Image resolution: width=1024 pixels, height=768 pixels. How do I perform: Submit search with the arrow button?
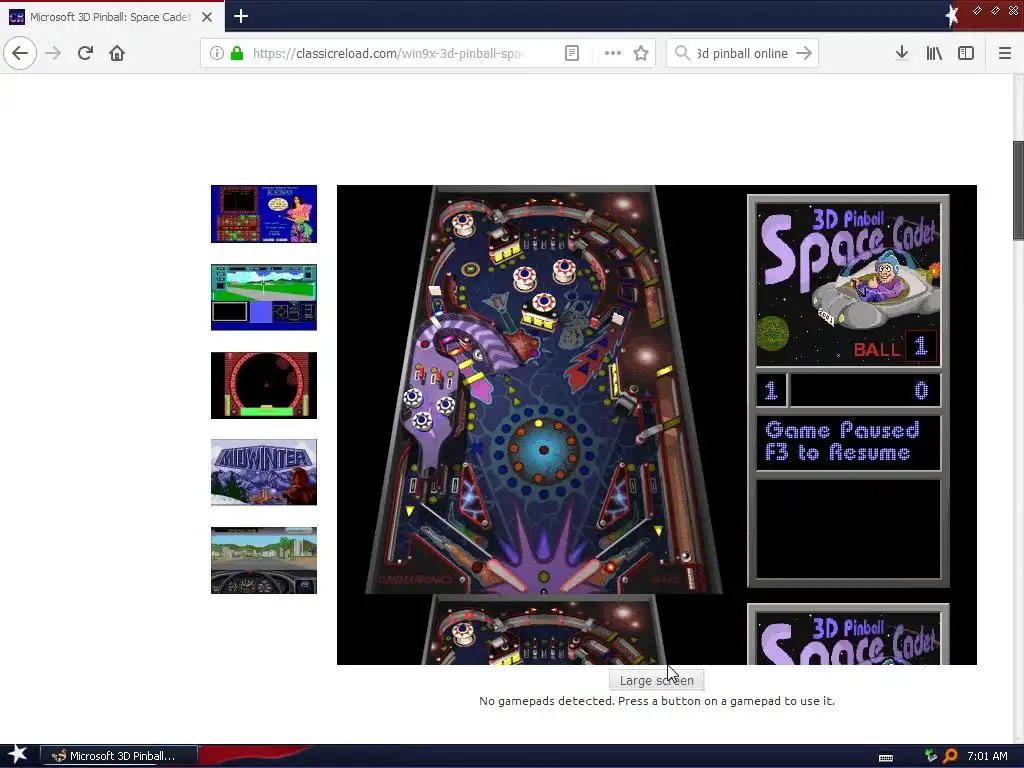[804, 53]
